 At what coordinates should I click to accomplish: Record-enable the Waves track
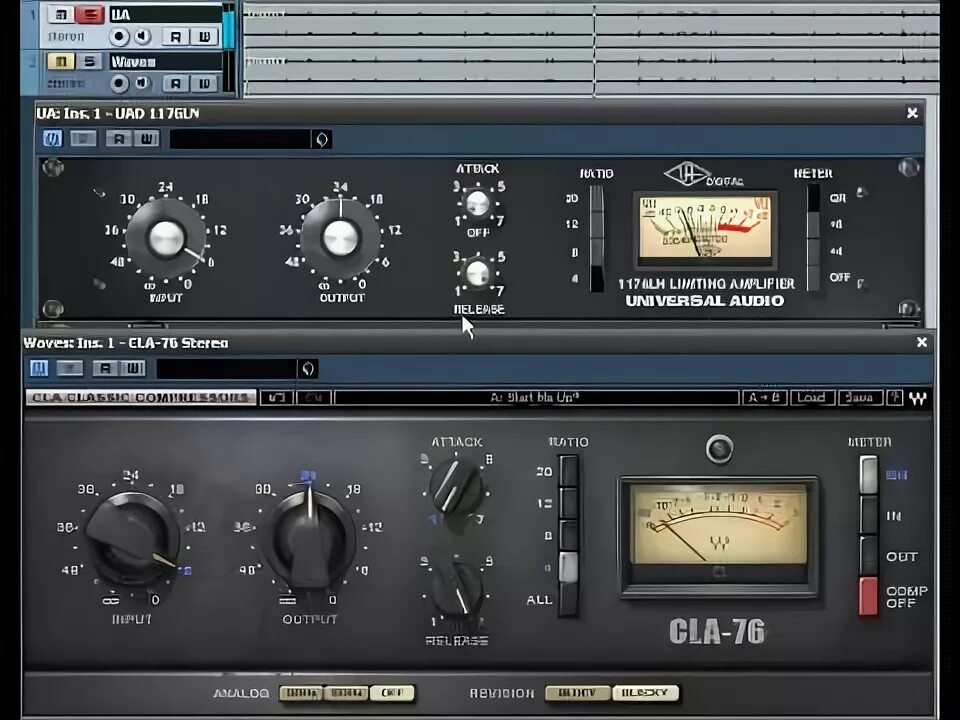[119, 83]
